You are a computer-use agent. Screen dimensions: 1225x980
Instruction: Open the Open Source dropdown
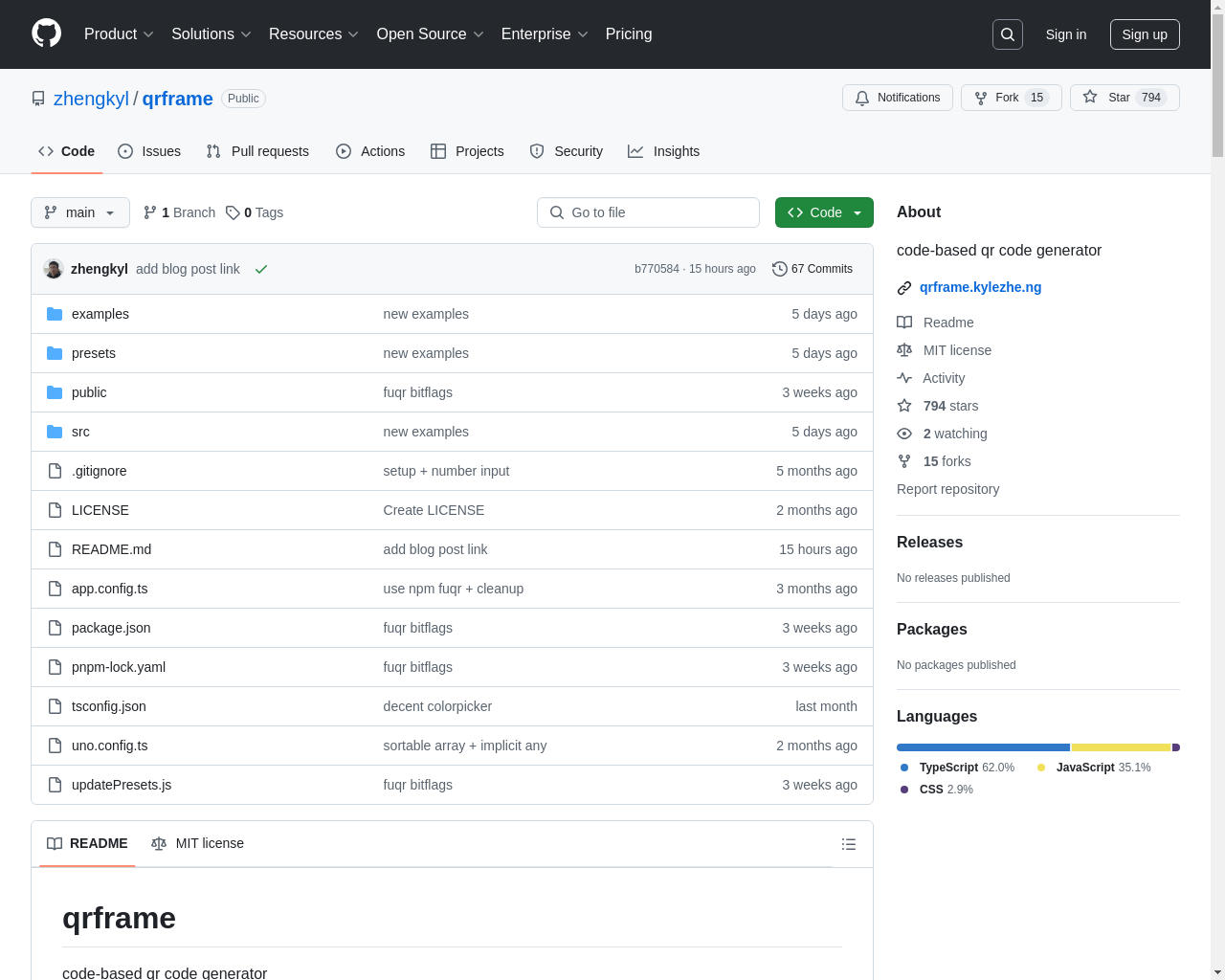click(431, 34)
